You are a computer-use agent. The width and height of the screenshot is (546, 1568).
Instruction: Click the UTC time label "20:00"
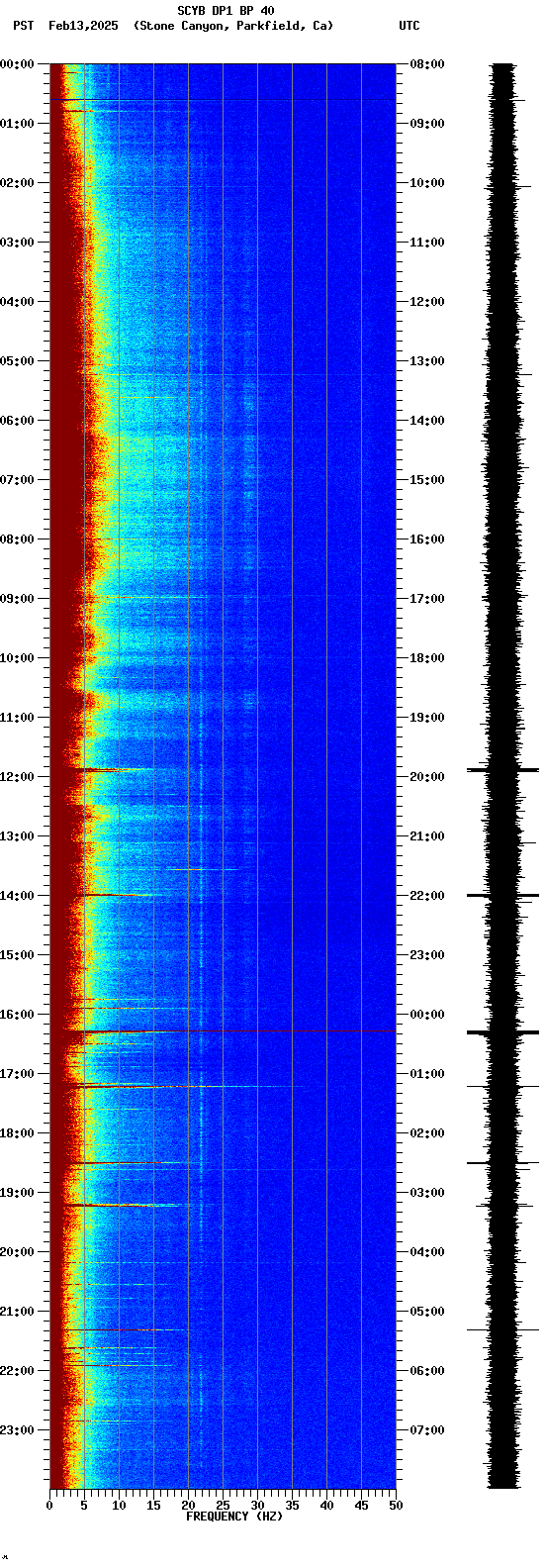point(427,777)
